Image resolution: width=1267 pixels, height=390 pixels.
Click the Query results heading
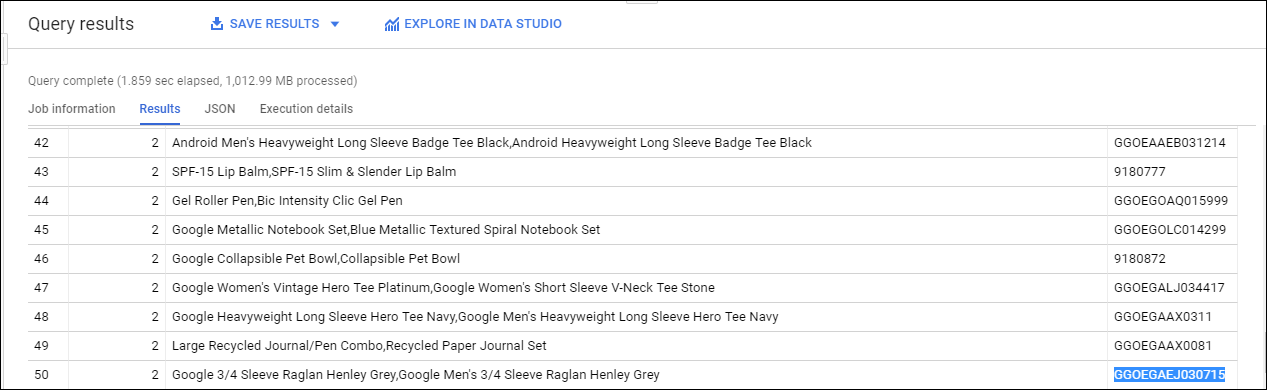pos(81,24)
